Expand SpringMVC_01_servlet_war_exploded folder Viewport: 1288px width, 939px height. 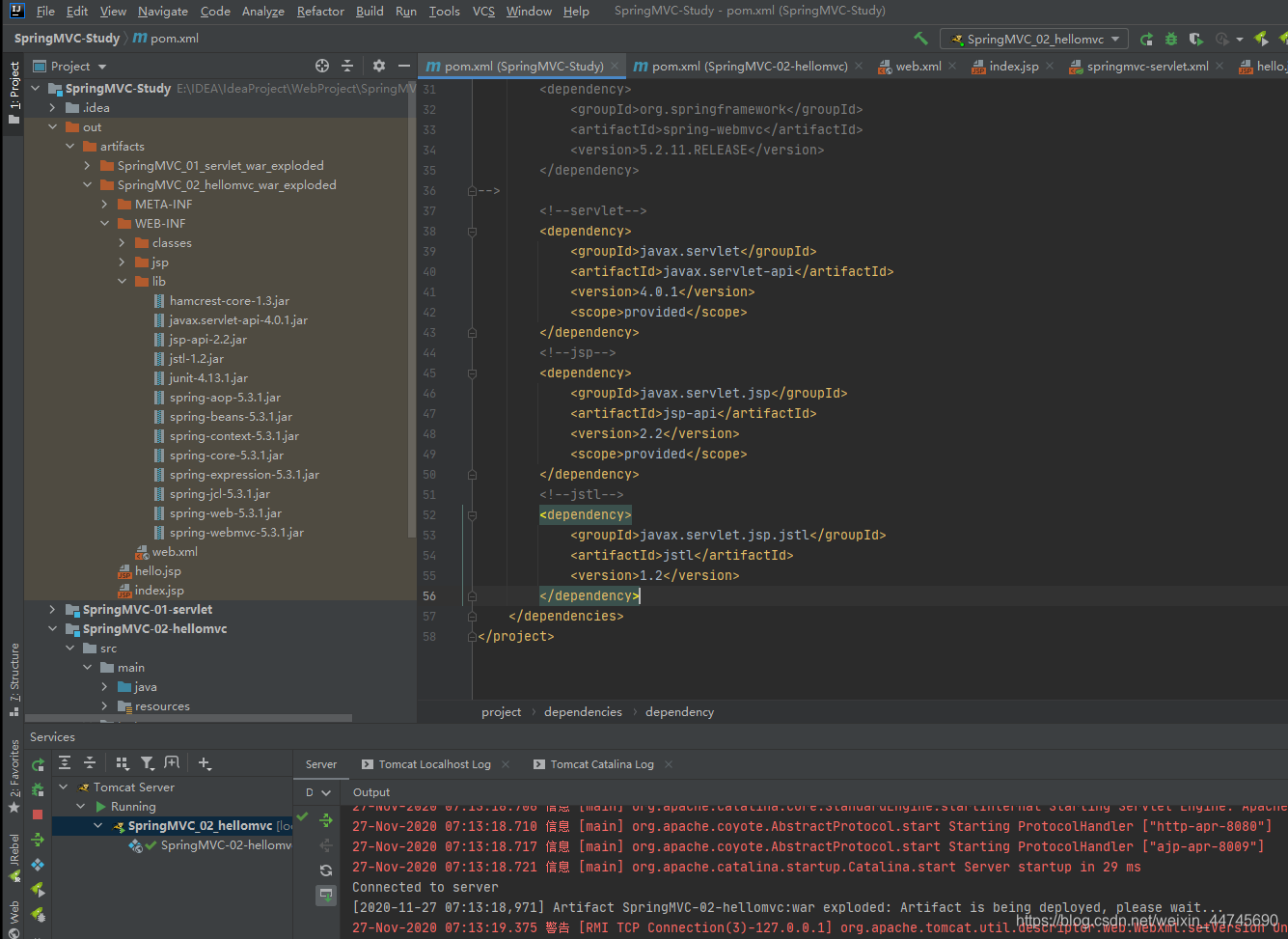[x=88, y=166]
